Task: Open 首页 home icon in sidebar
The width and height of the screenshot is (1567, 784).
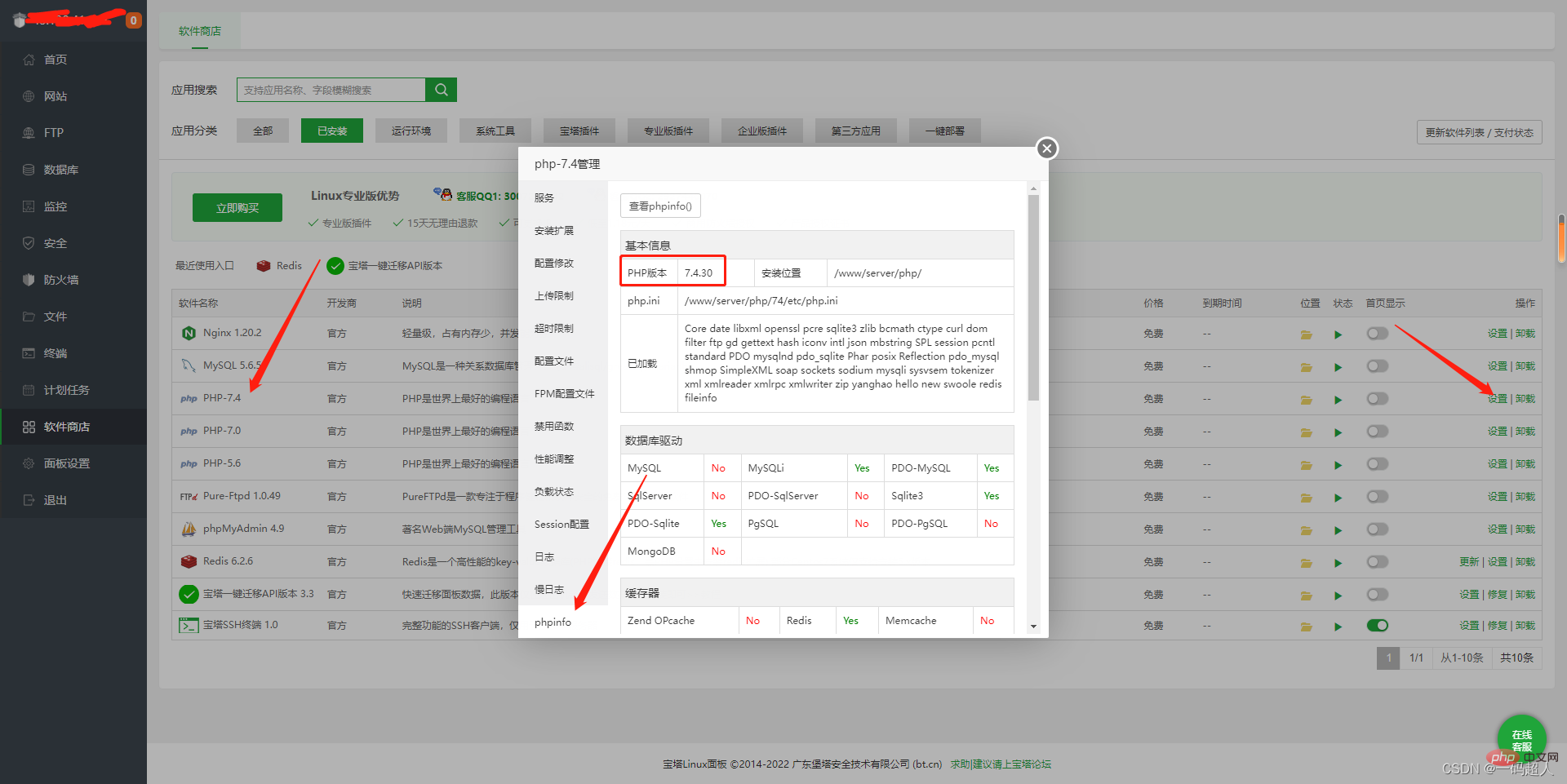Action: [x=29, y=60]
